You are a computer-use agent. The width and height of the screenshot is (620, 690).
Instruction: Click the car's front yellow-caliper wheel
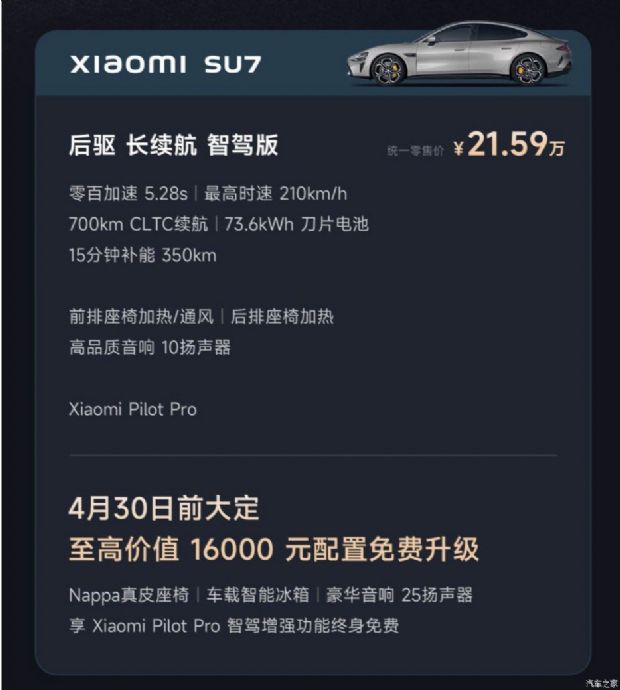(388, 70)
